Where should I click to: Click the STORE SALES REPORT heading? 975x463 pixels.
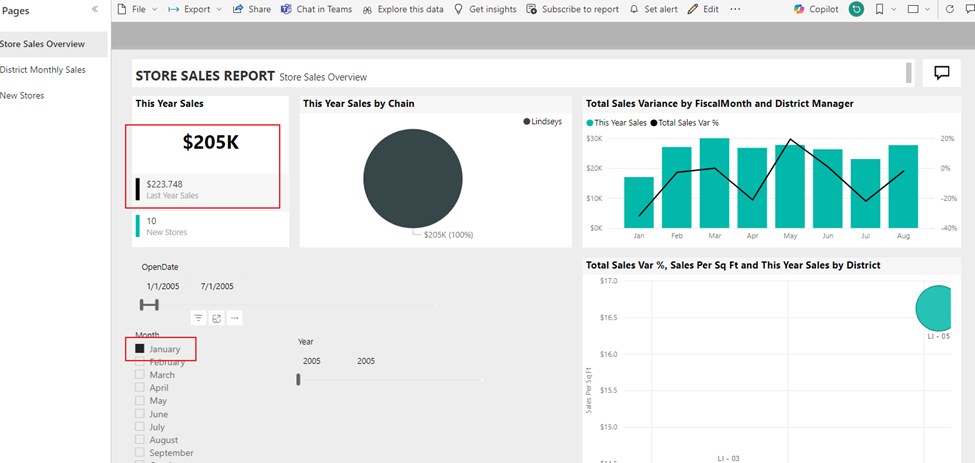205,76
